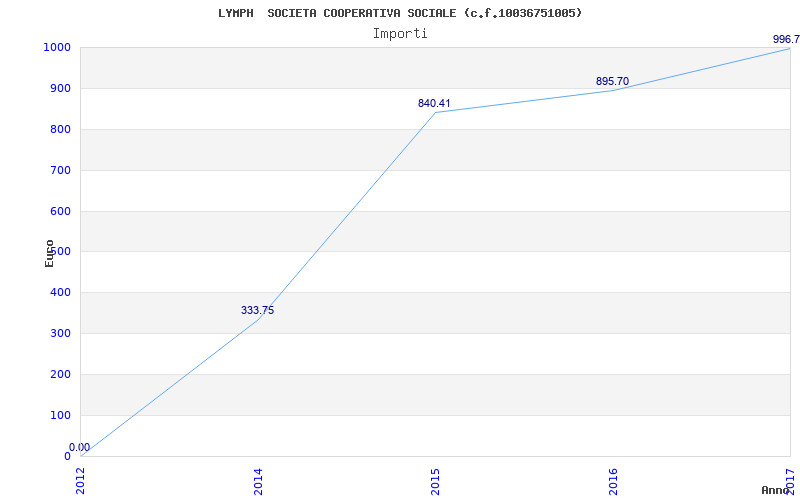This screenshot has width=800, height=500.
Task: Click the 1000 y-axis tick label
Action: pyautogui.click(x=56, y=47)
